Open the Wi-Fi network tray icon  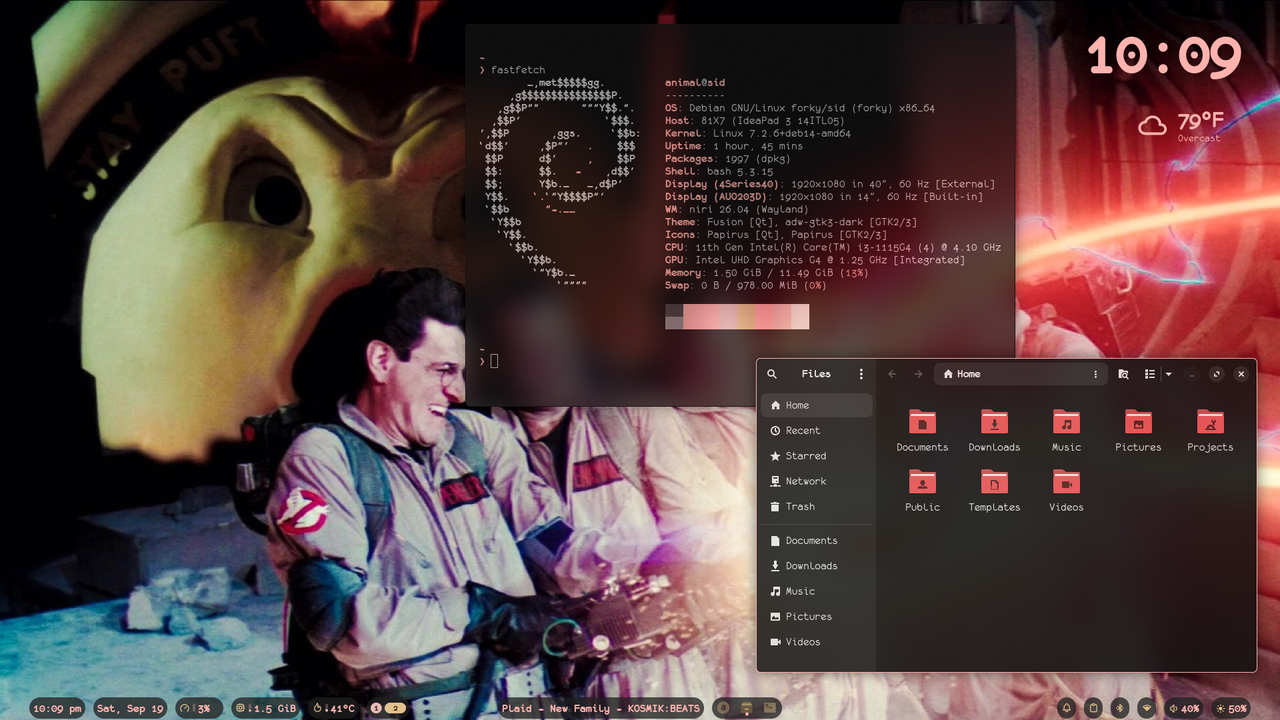[1147, 708]
